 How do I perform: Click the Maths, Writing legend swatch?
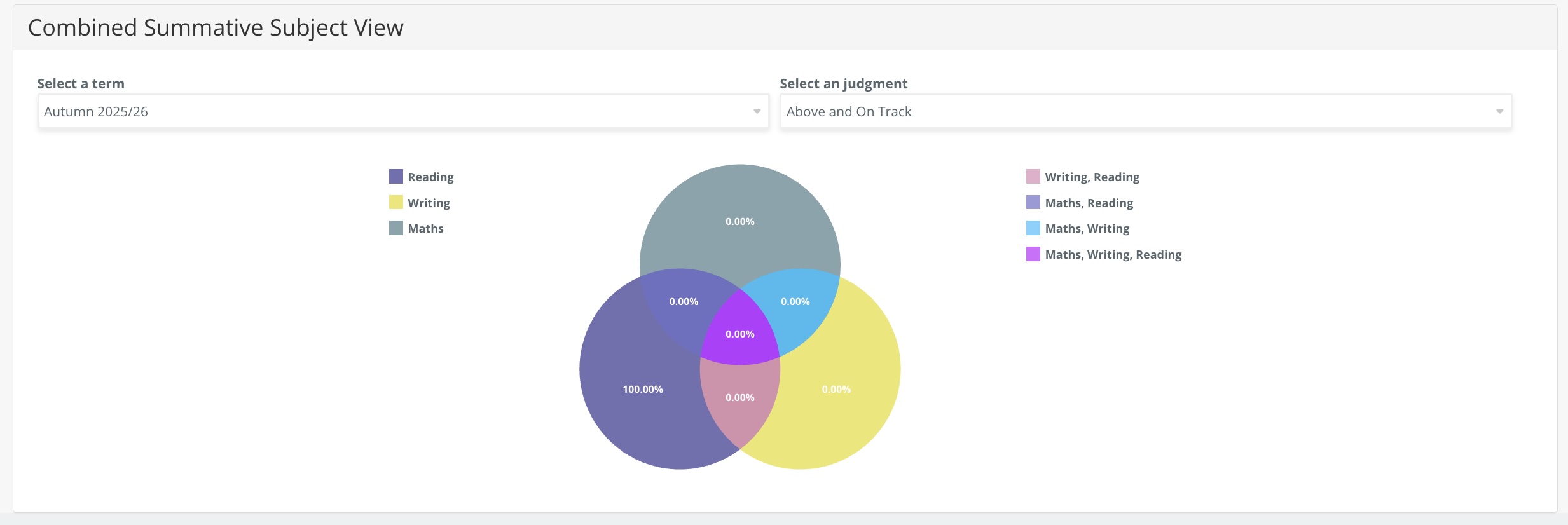point(1033,228)
